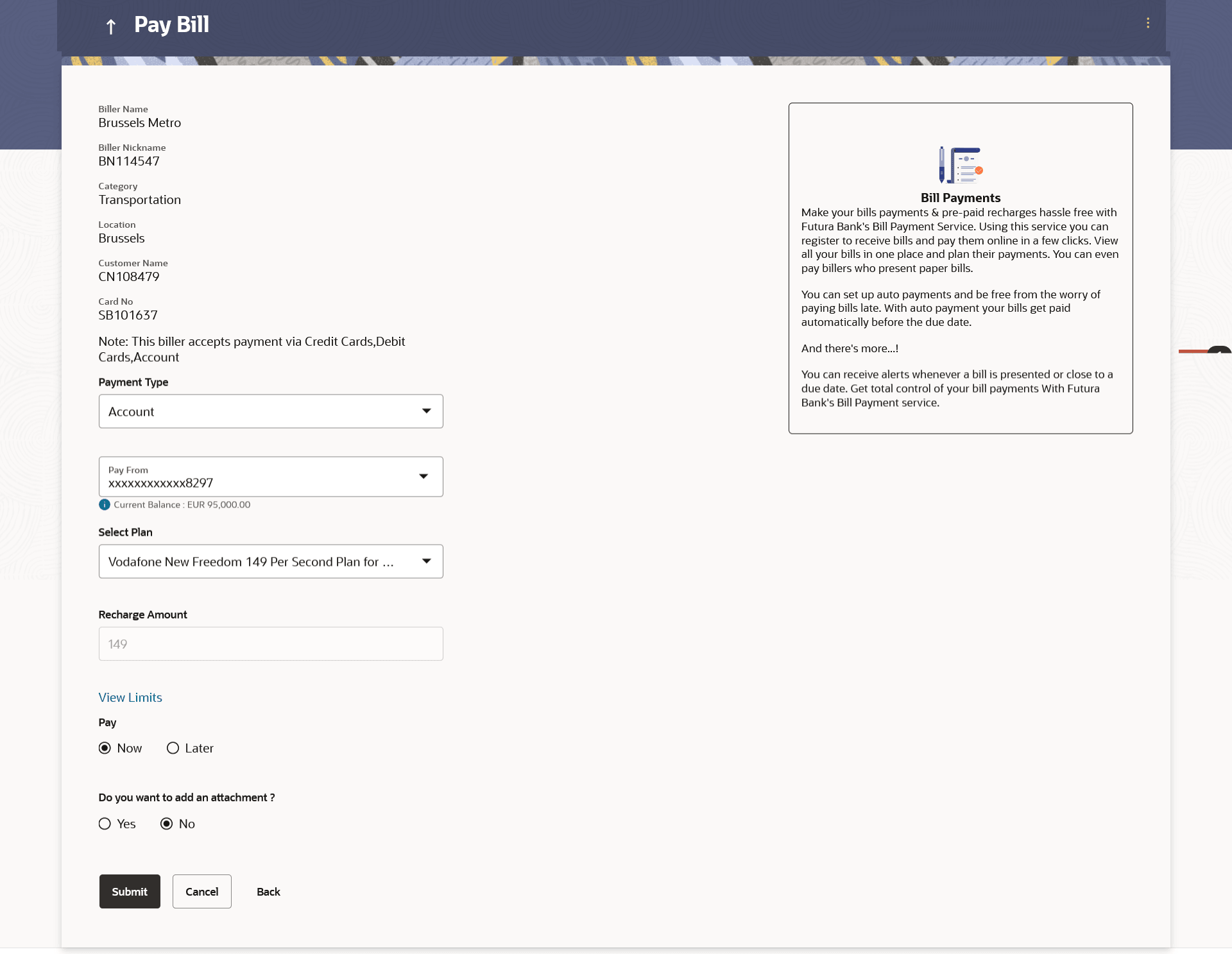
Task: Select Yes to add an attachment
Action: click(105, 824)
